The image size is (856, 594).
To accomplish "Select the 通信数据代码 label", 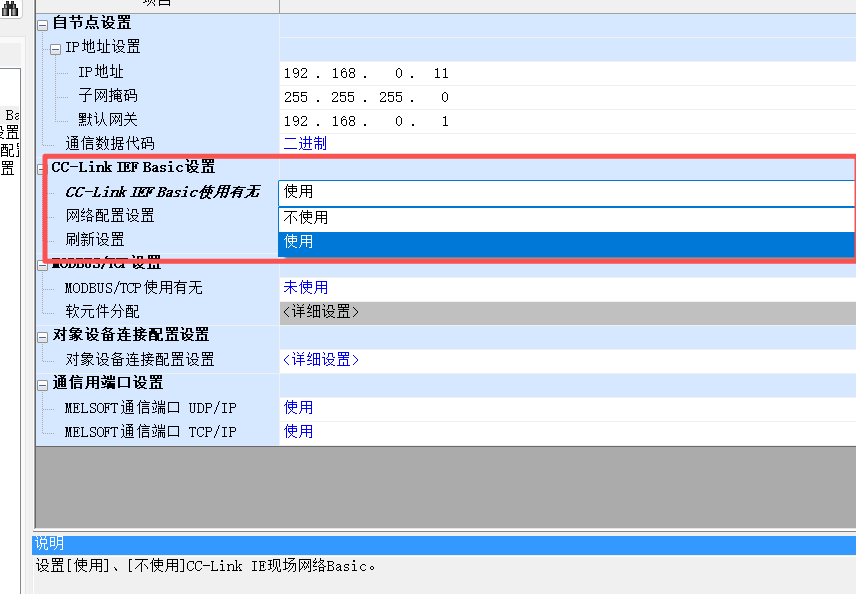I will pos(110,144).
